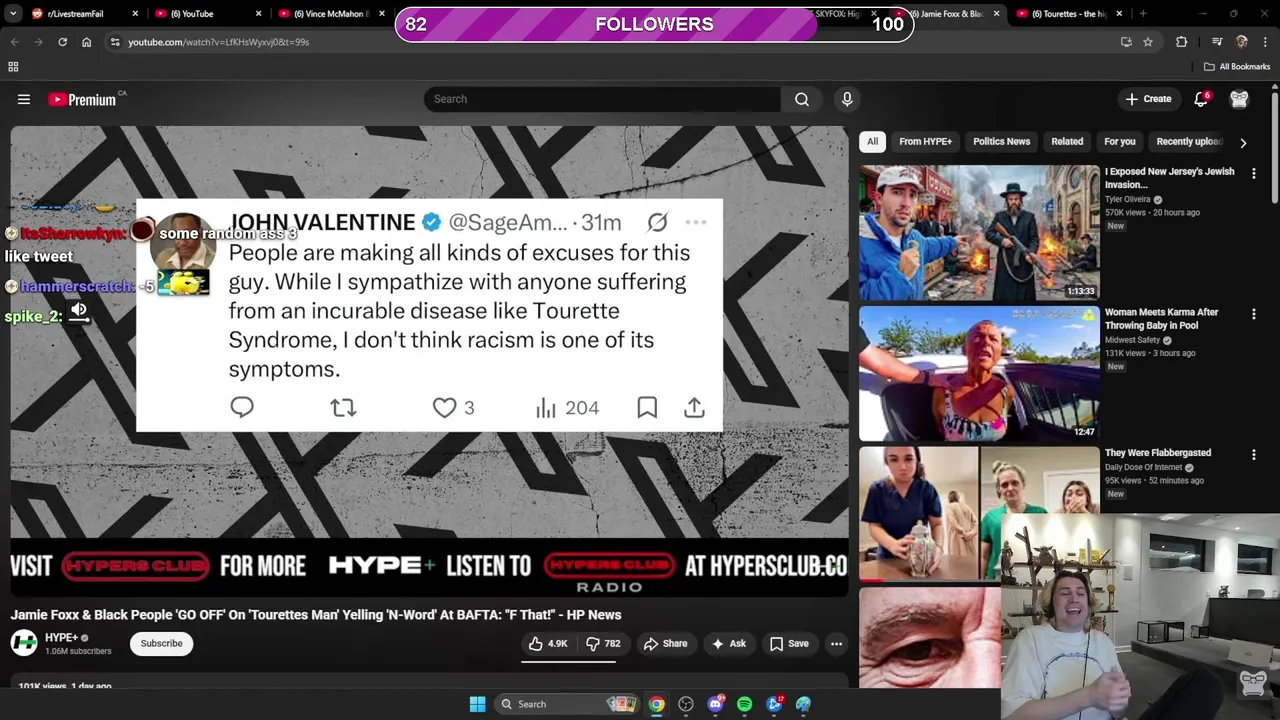This screenshot has height=720, width=1280.
Task: Subscribe to the HYPE+ channel
Action: point(161,644)
